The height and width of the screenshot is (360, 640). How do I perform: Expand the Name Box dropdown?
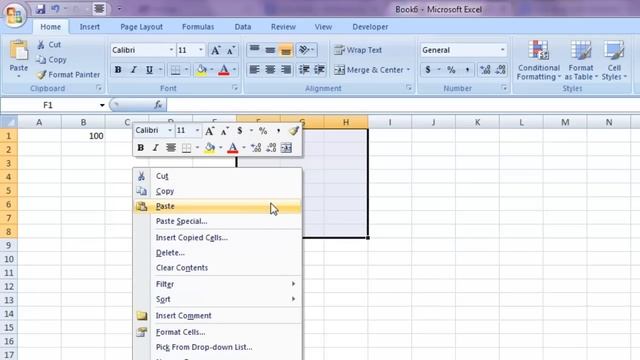102,105
